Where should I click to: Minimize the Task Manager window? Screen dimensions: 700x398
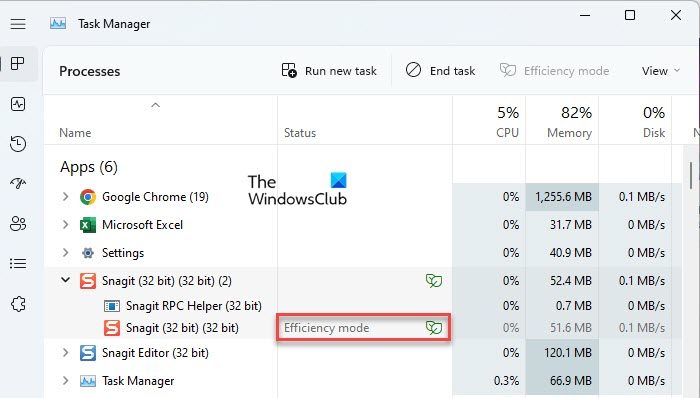point(585,15)
